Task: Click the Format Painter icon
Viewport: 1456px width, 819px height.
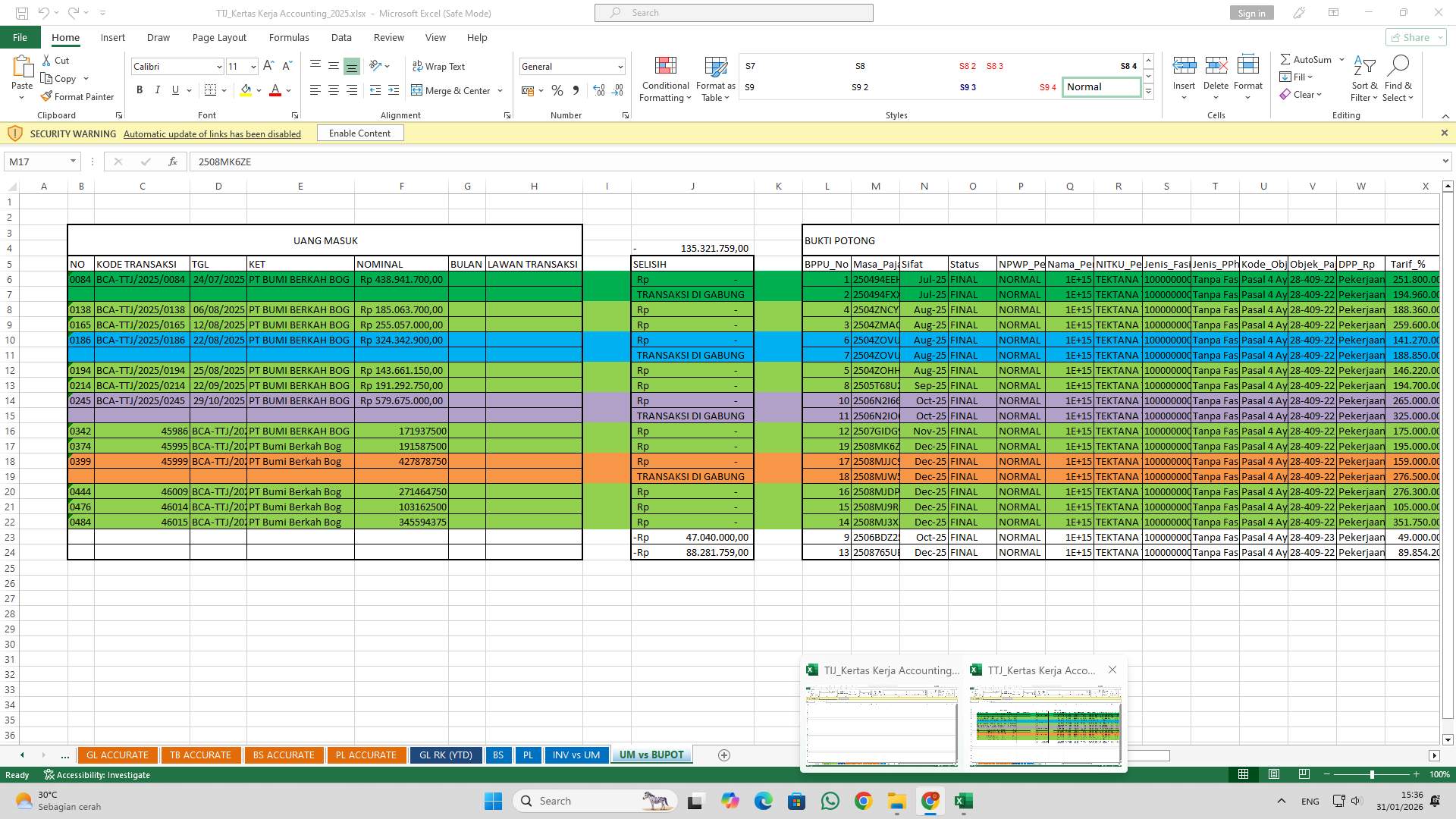Action: (x=46, y=96)
